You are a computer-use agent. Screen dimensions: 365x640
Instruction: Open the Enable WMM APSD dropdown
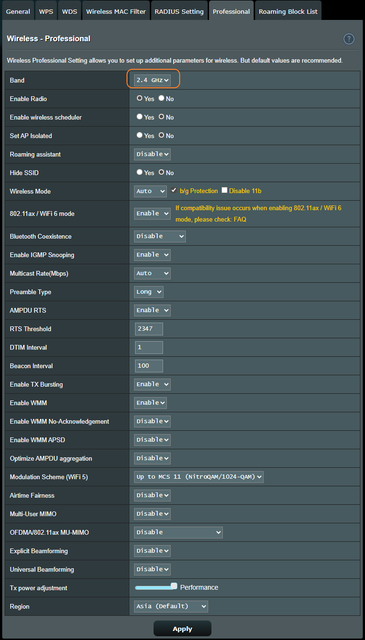click(x=152, y=440)
